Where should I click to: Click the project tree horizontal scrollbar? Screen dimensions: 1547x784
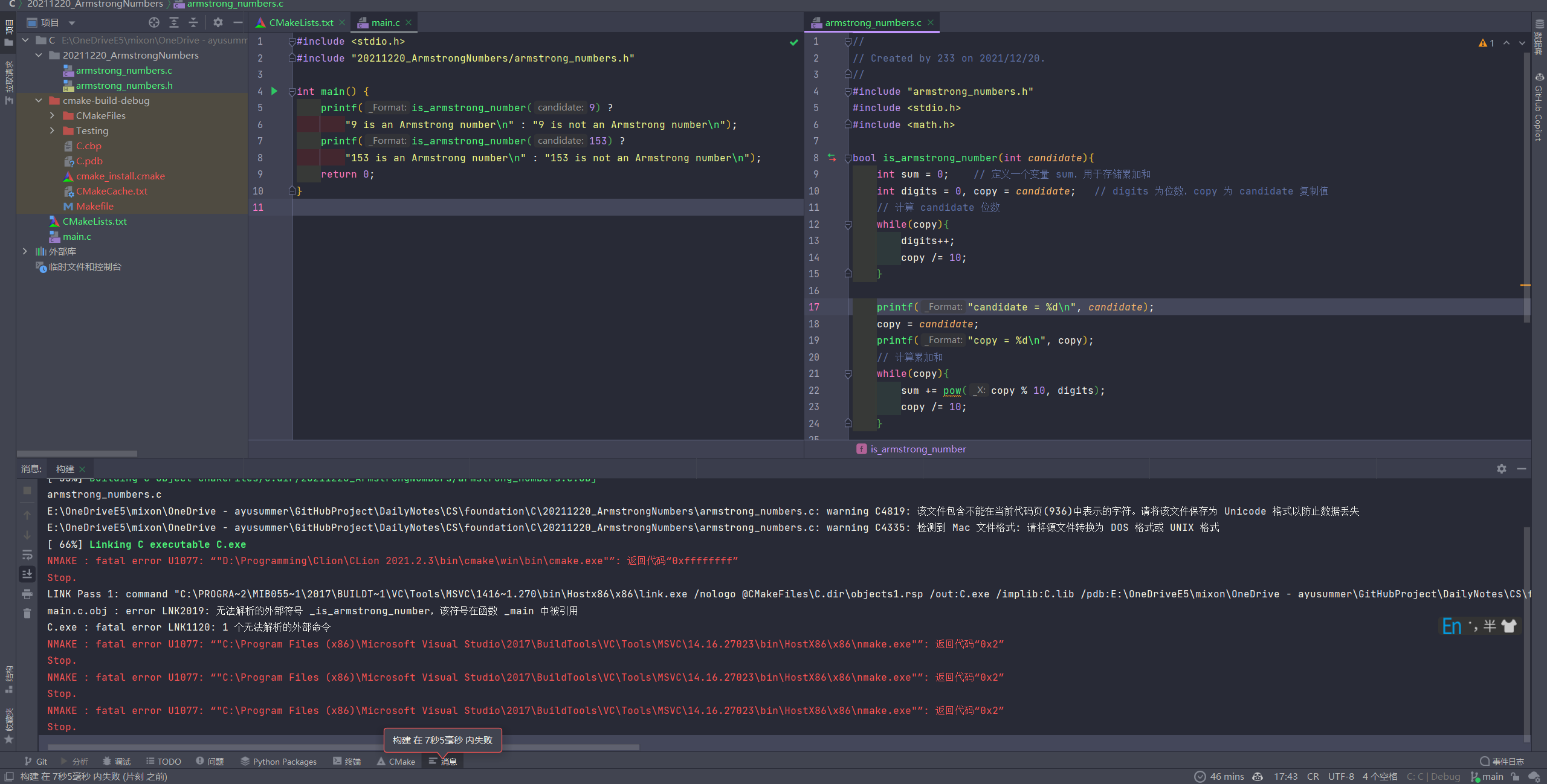(77, 453)
